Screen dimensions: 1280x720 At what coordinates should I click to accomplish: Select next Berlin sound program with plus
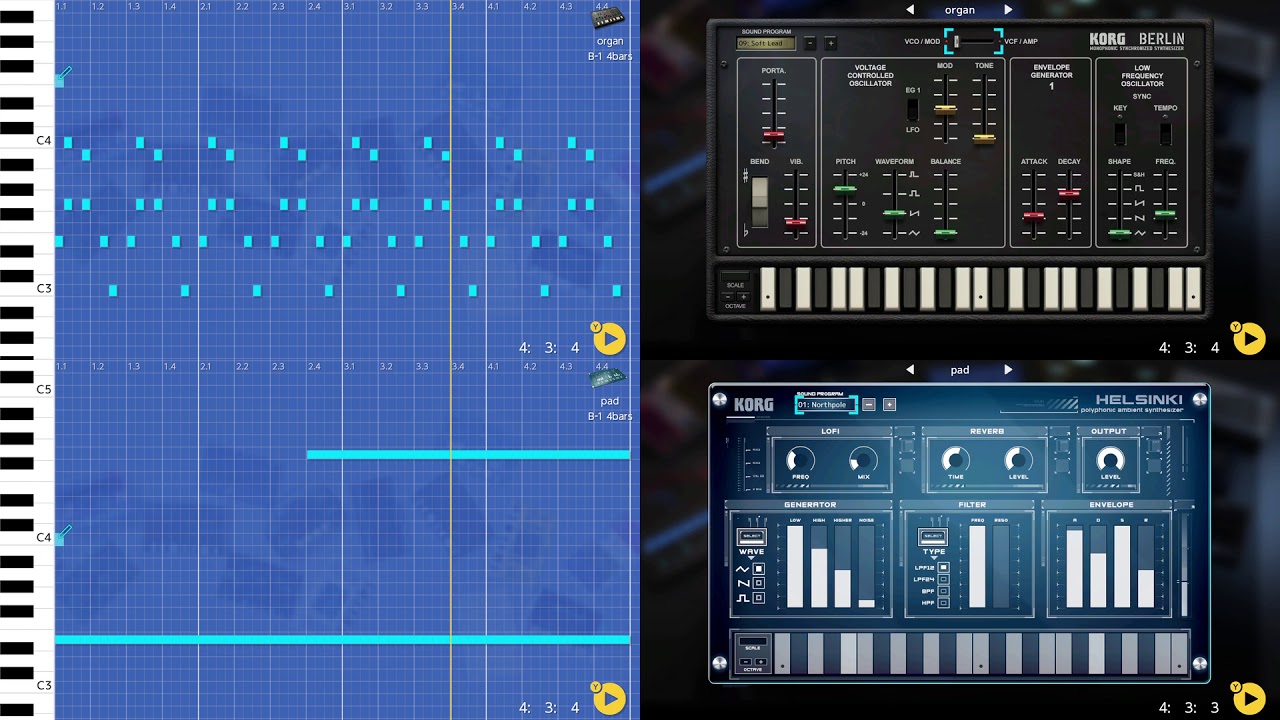coord(830,43)
